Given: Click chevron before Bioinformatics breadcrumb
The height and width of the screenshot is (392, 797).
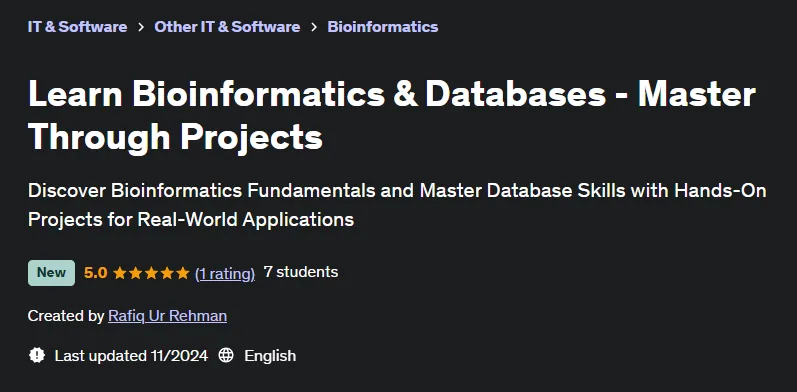Looking at the screenshot, I should tap(314, 27).
